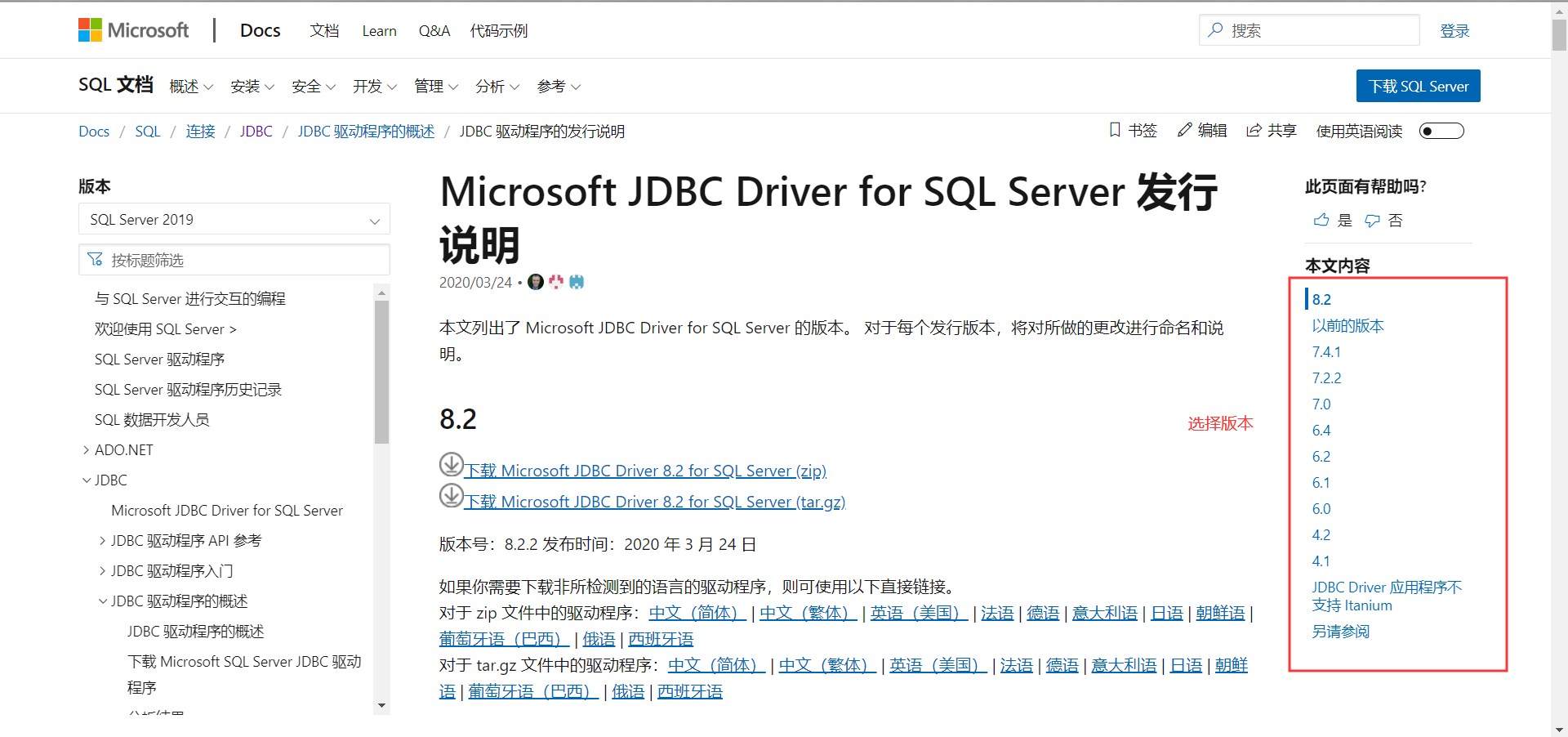
Task: Open the Learn menu item
Action: [x=379, y=30]
